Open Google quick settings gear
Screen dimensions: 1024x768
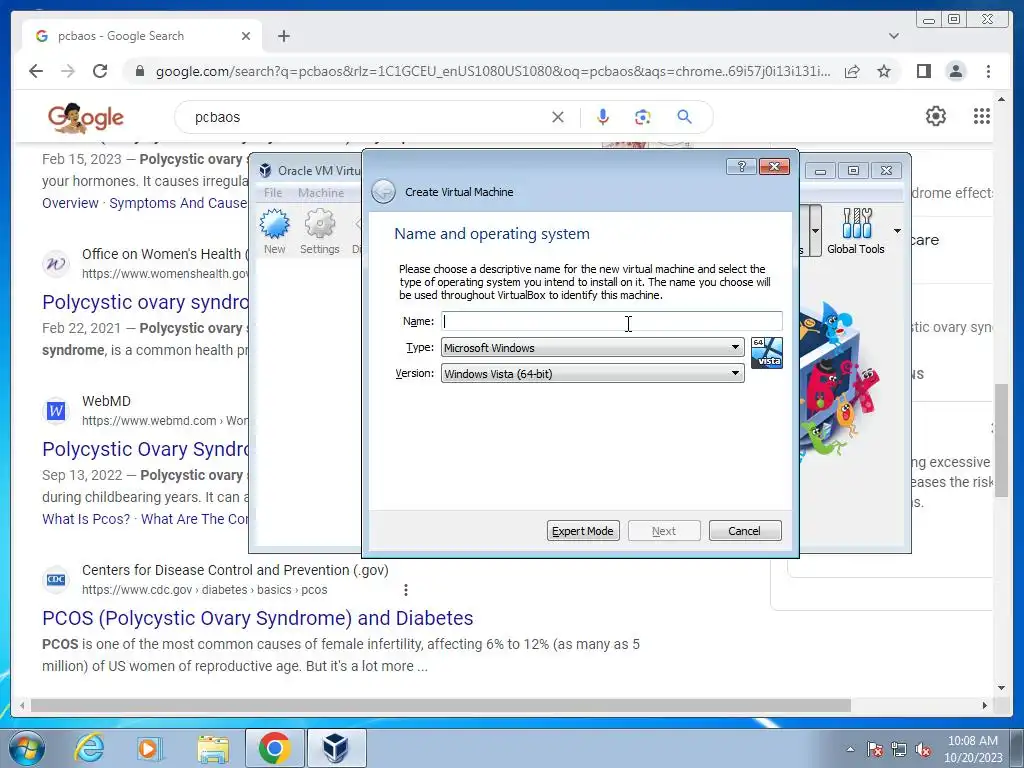pos(936,116)
